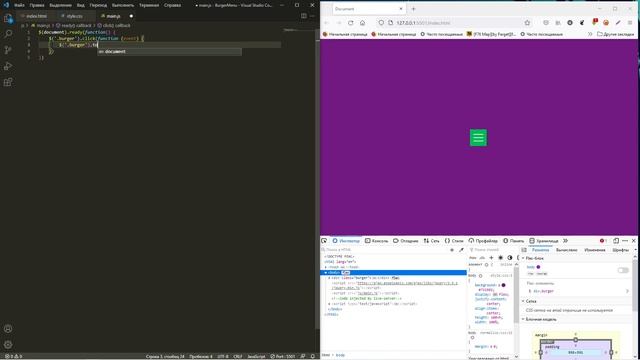This screenshot has width=640, height=360.
Task: Add a new CSS rule with plus icon
Action: point(491,258)
